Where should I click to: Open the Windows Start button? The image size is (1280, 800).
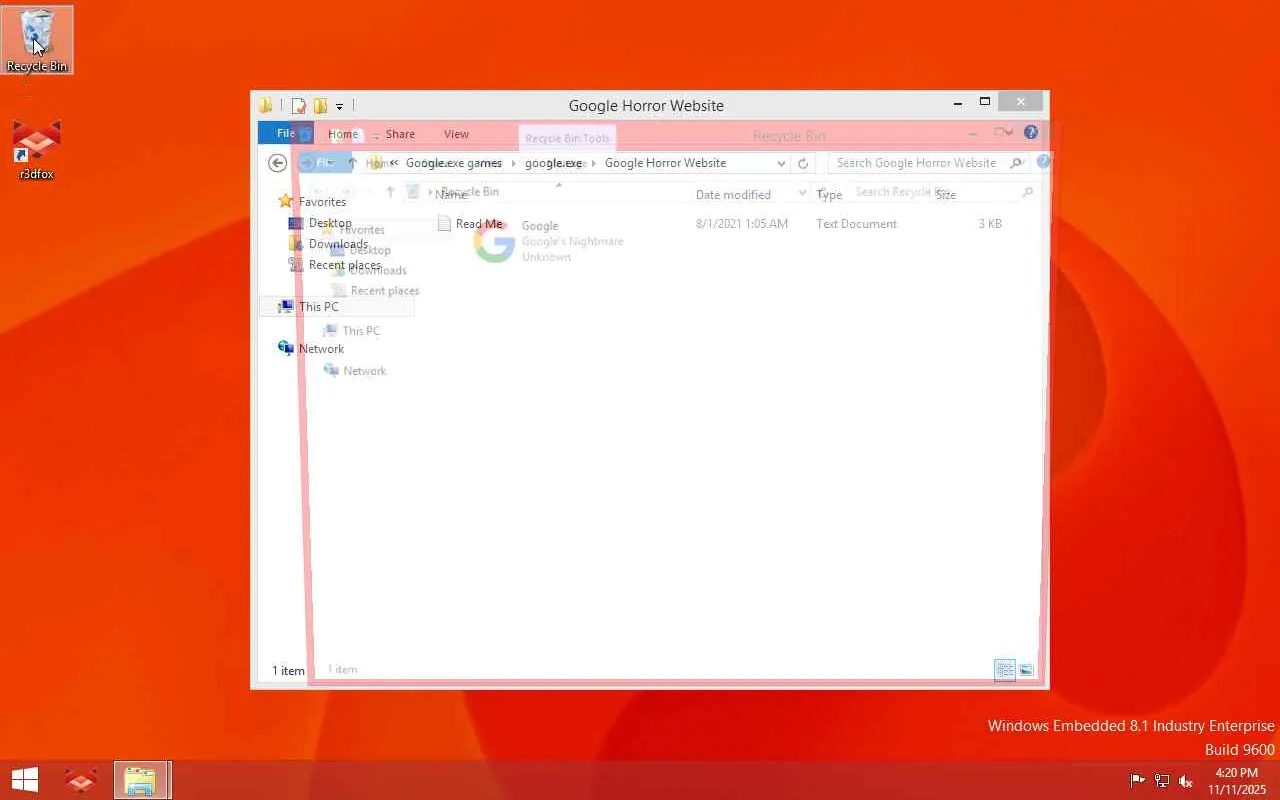point(24,780)
